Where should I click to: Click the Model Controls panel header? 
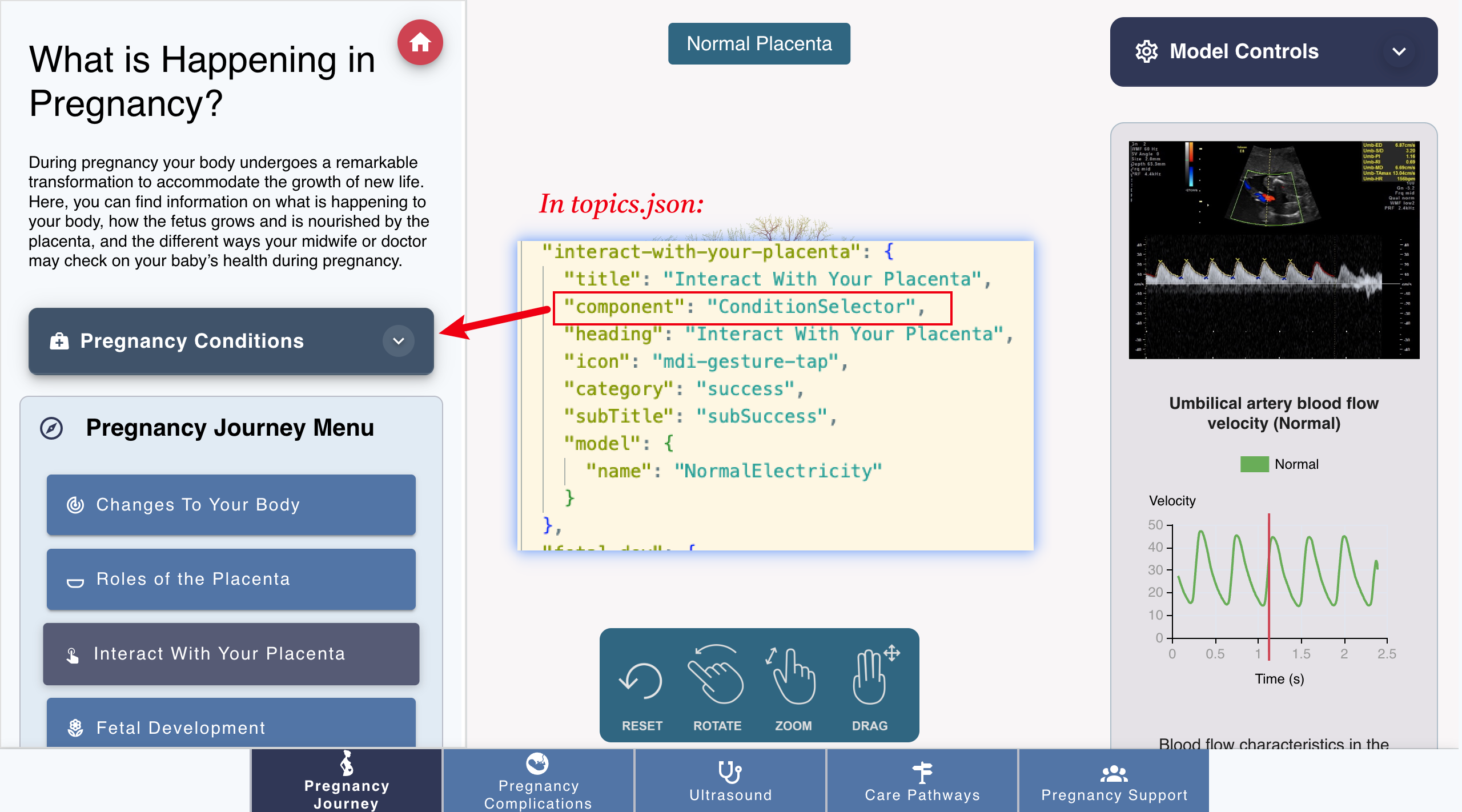coord(1274,52)
